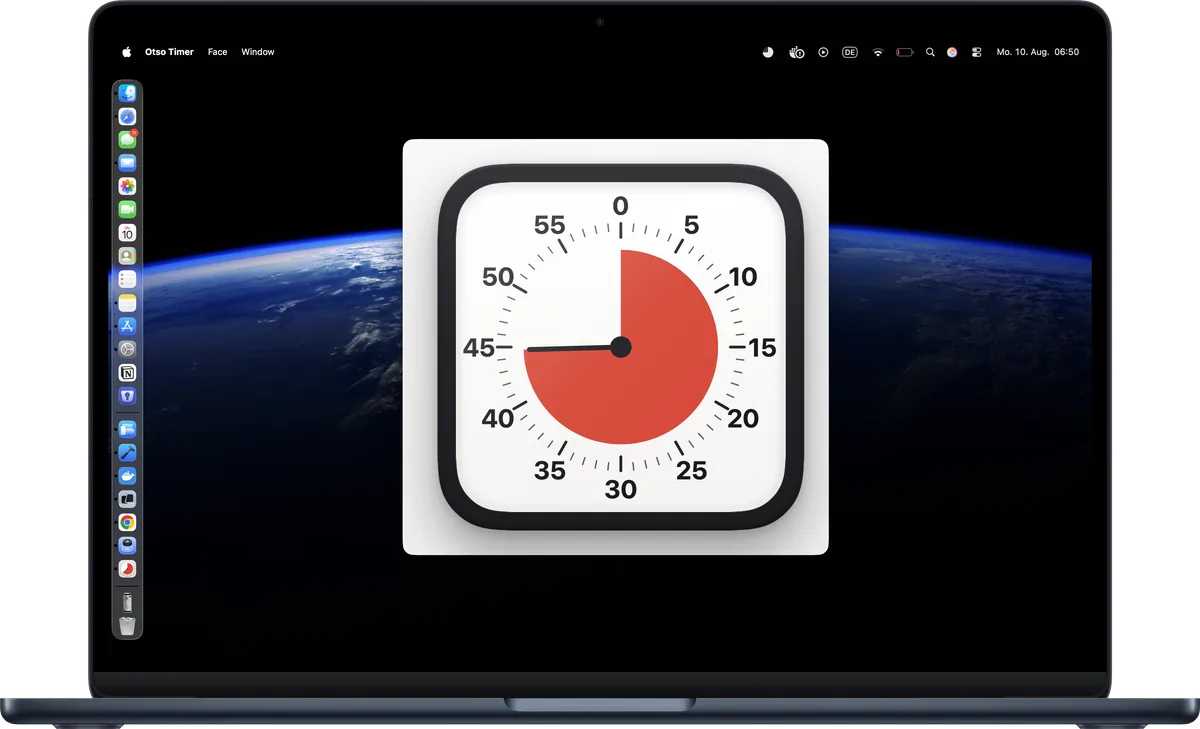The width and height of the screenshot is (1200, 729).
Task: Open the Apple menu
Action: coord(127,52)
